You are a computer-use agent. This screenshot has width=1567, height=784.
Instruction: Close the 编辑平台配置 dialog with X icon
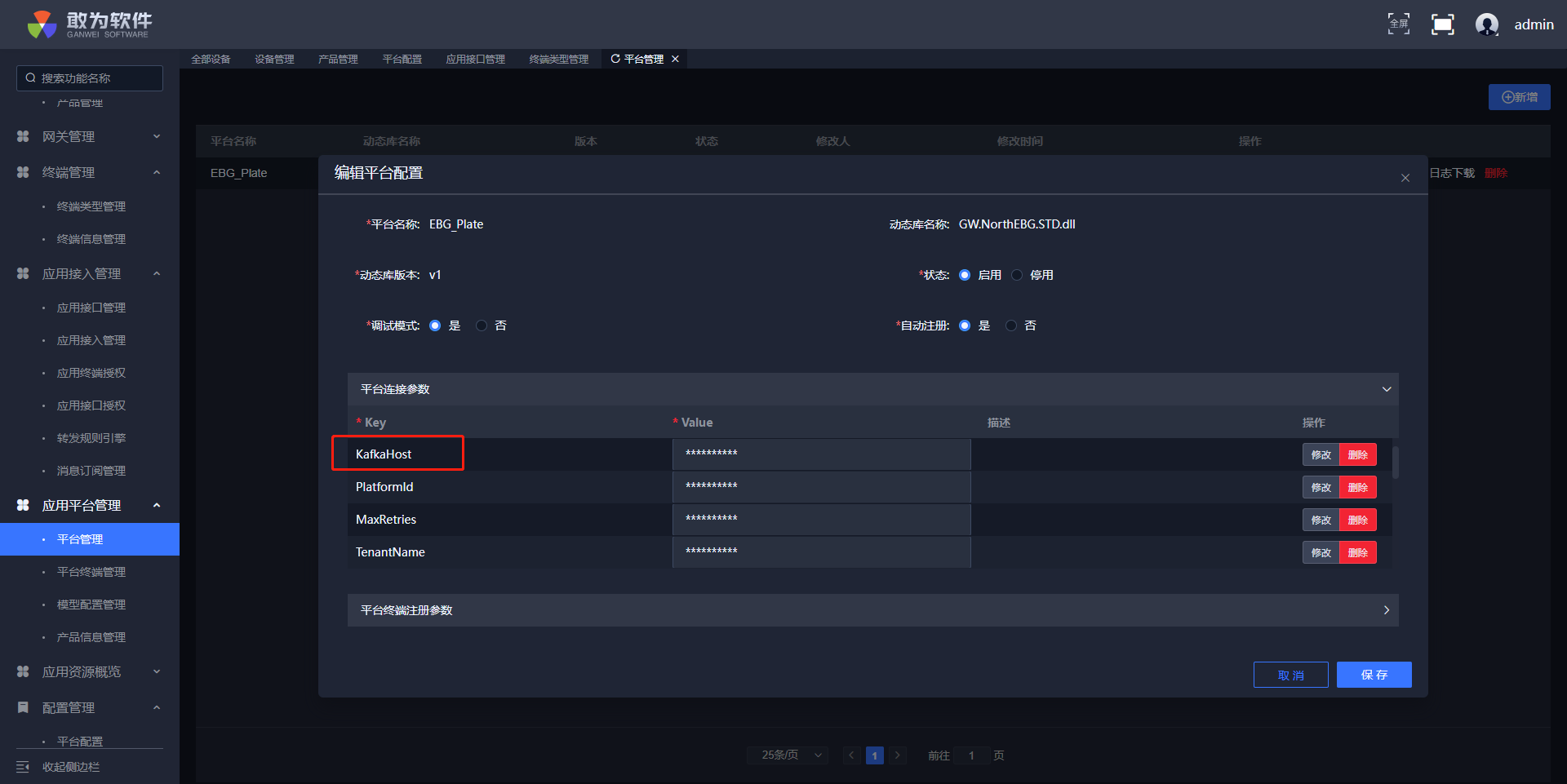coord(1405,178)
